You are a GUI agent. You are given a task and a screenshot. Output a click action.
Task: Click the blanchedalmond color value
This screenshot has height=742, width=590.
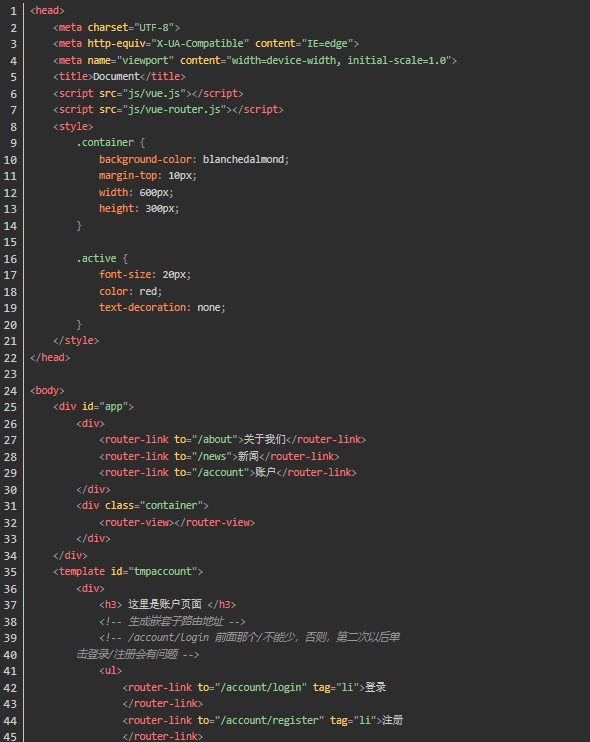244,159
